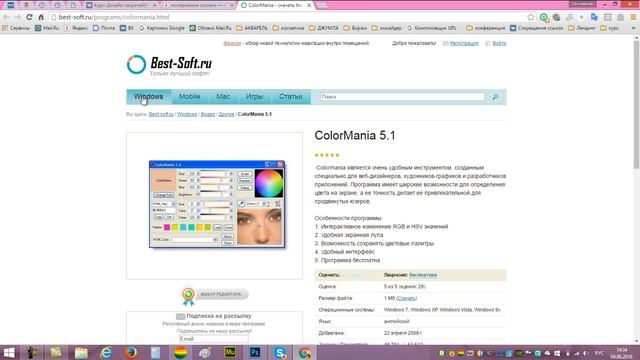Open the file explorer taskbar icon

81,353
